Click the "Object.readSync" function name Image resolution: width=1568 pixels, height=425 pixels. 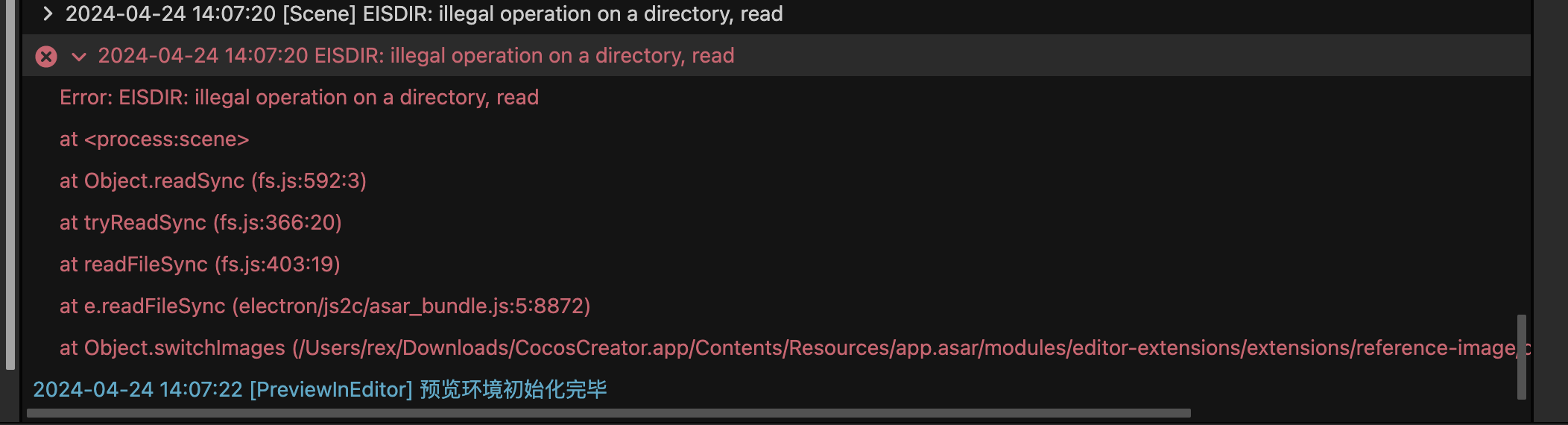(x=164, y=181)
